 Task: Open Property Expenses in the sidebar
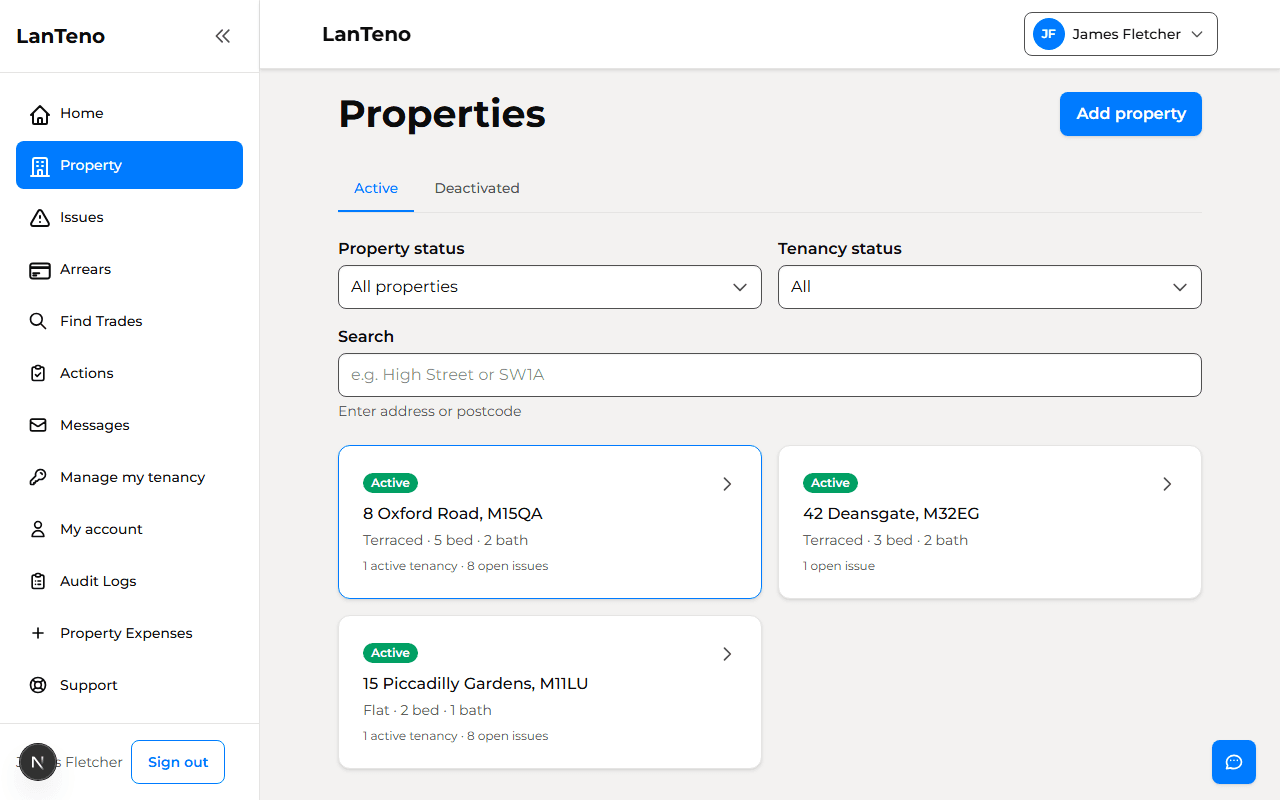(x=129, y=633)
